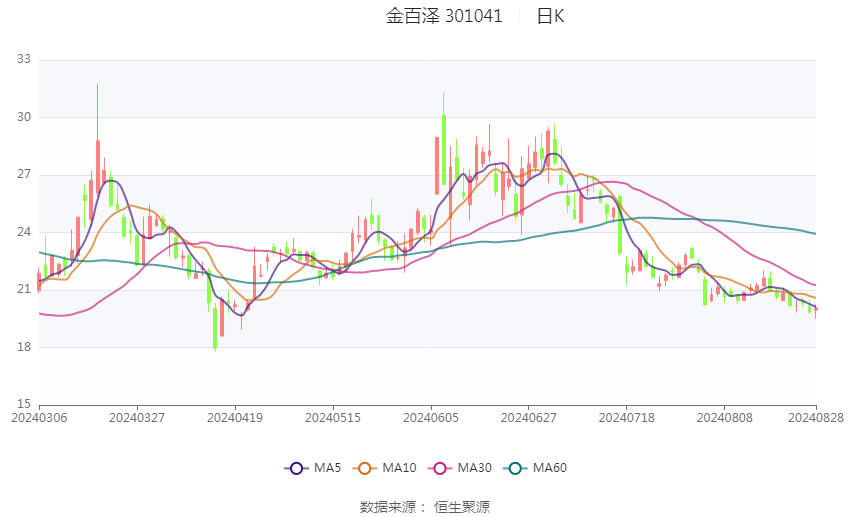The height and width of the screenshot is (517, 850).
Task: Hide the MA30 line via its label
Action: 474,468
